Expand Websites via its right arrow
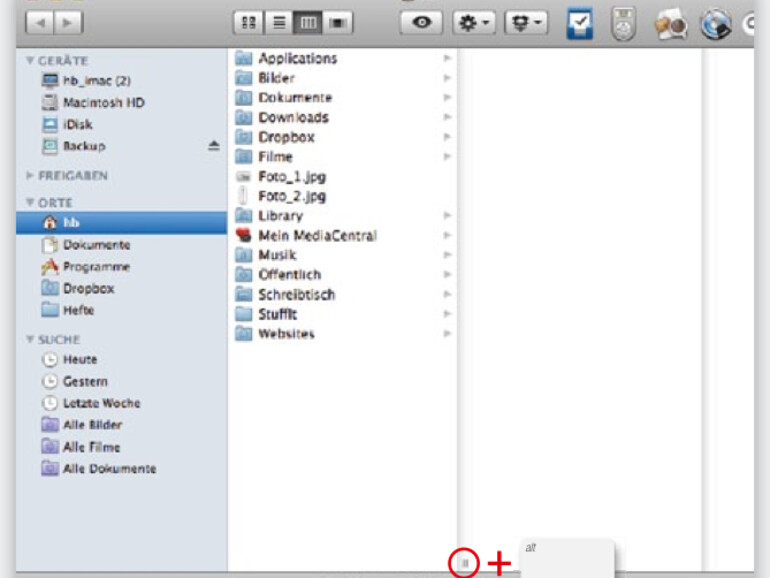Screen dimensions: 770x578 tap(447, 333)
